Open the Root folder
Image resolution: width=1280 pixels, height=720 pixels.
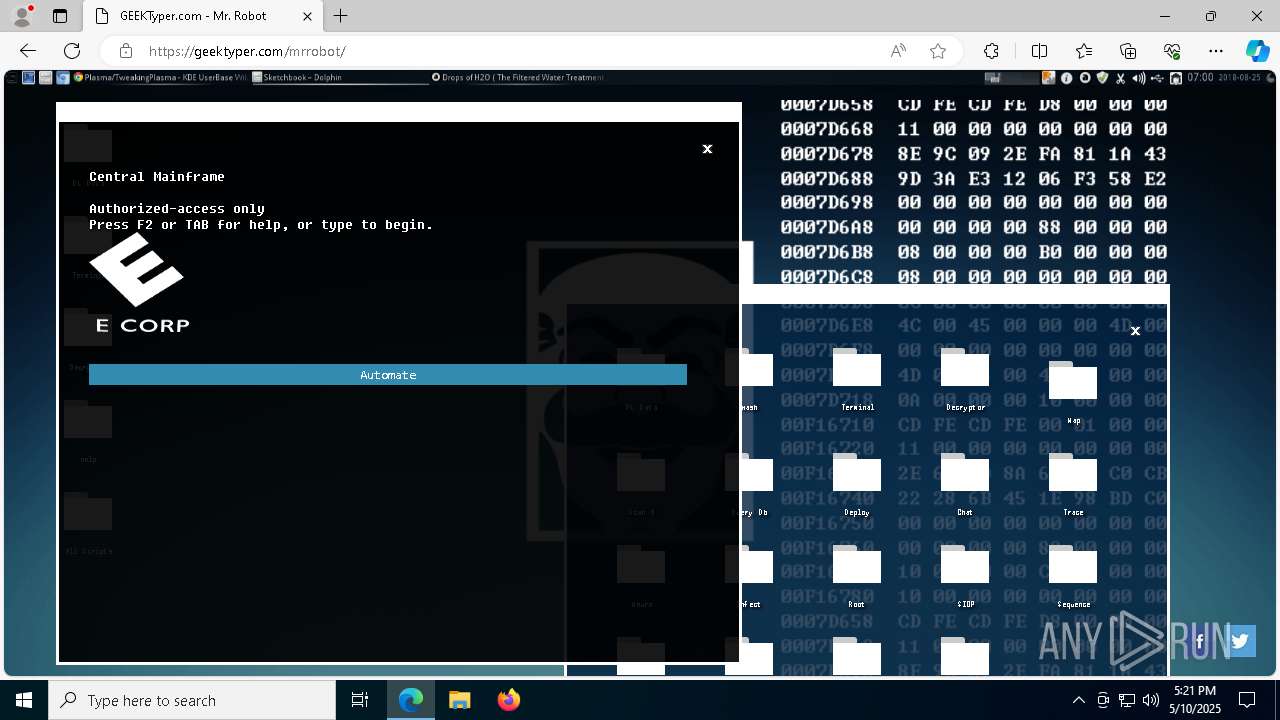pos(857,576)
